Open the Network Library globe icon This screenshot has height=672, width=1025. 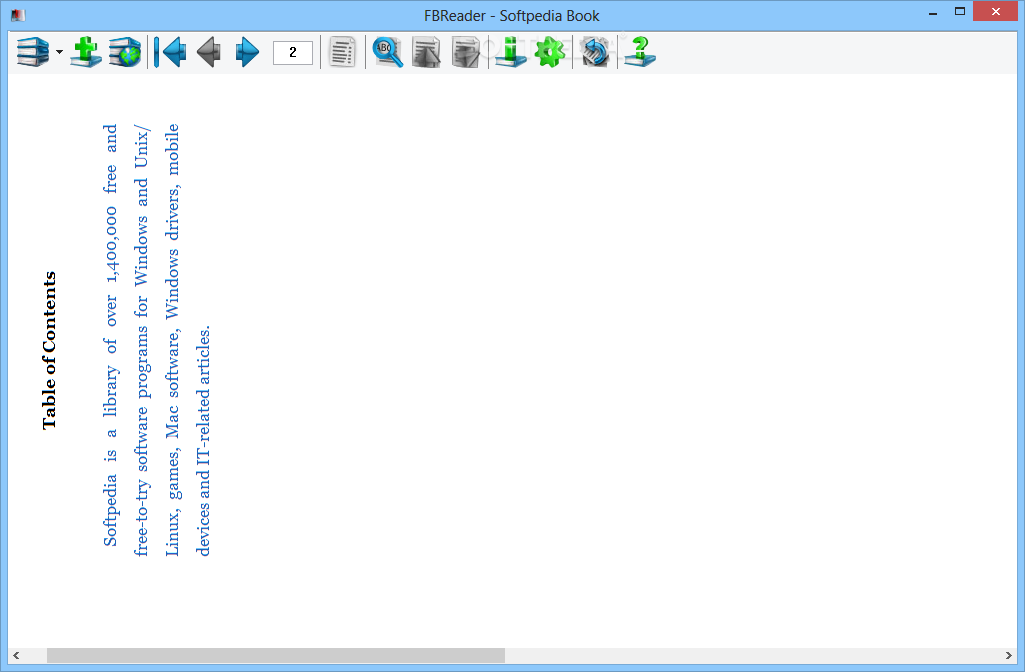(125, 52)
